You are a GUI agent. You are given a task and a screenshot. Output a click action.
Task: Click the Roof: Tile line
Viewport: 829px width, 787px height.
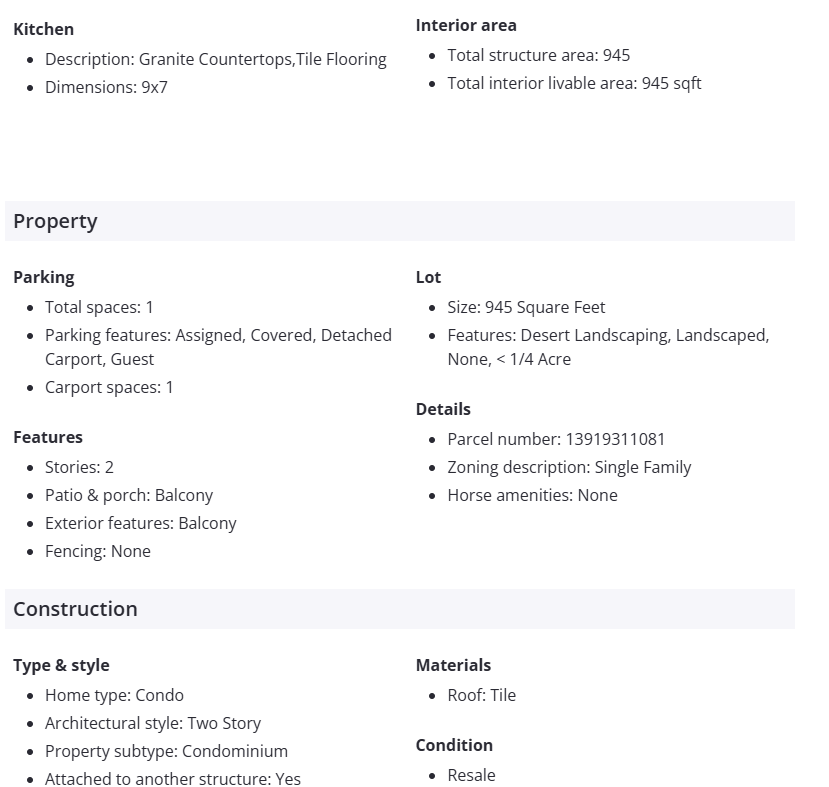(x=481, y=695)
